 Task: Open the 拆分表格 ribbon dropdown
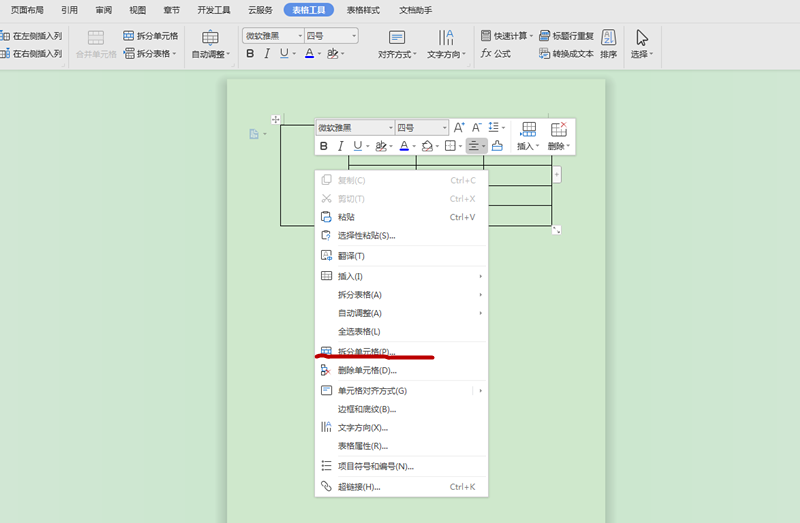[150, 54]
